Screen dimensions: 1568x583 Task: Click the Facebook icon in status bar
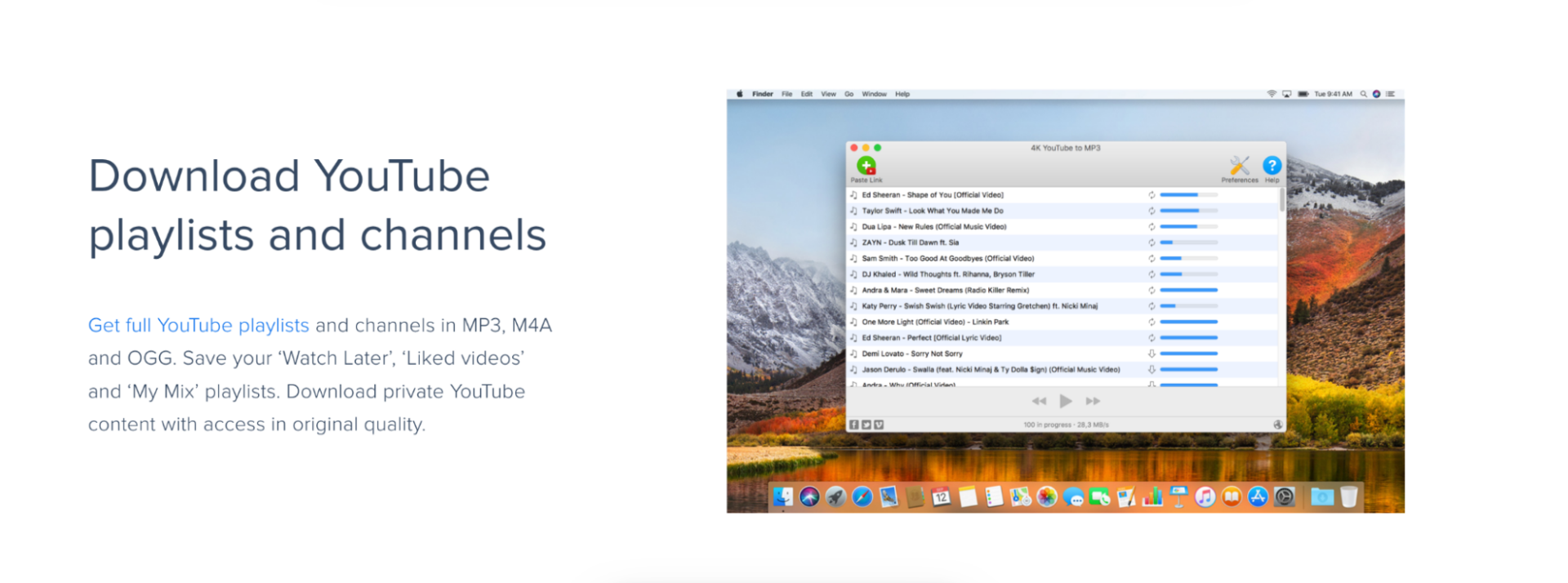pyautogui.click(x=854, y=425)
